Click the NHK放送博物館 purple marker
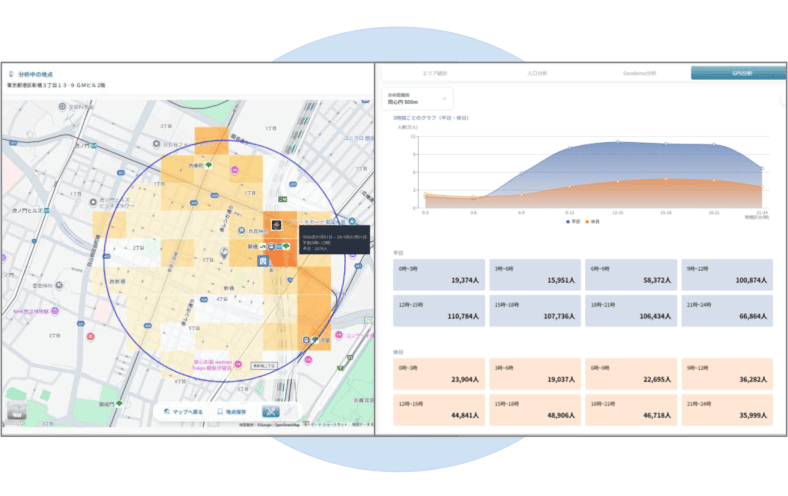Screen dimensions: 788x496 (x=55, y=311)
